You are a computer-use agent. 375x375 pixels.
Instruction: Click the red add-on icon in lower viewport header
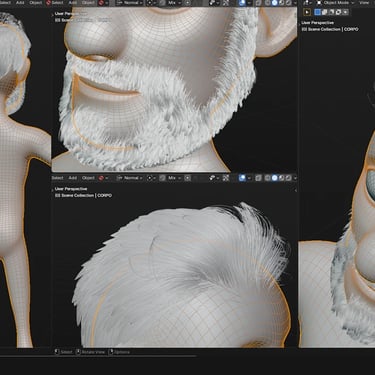click(x=101, y=178)
